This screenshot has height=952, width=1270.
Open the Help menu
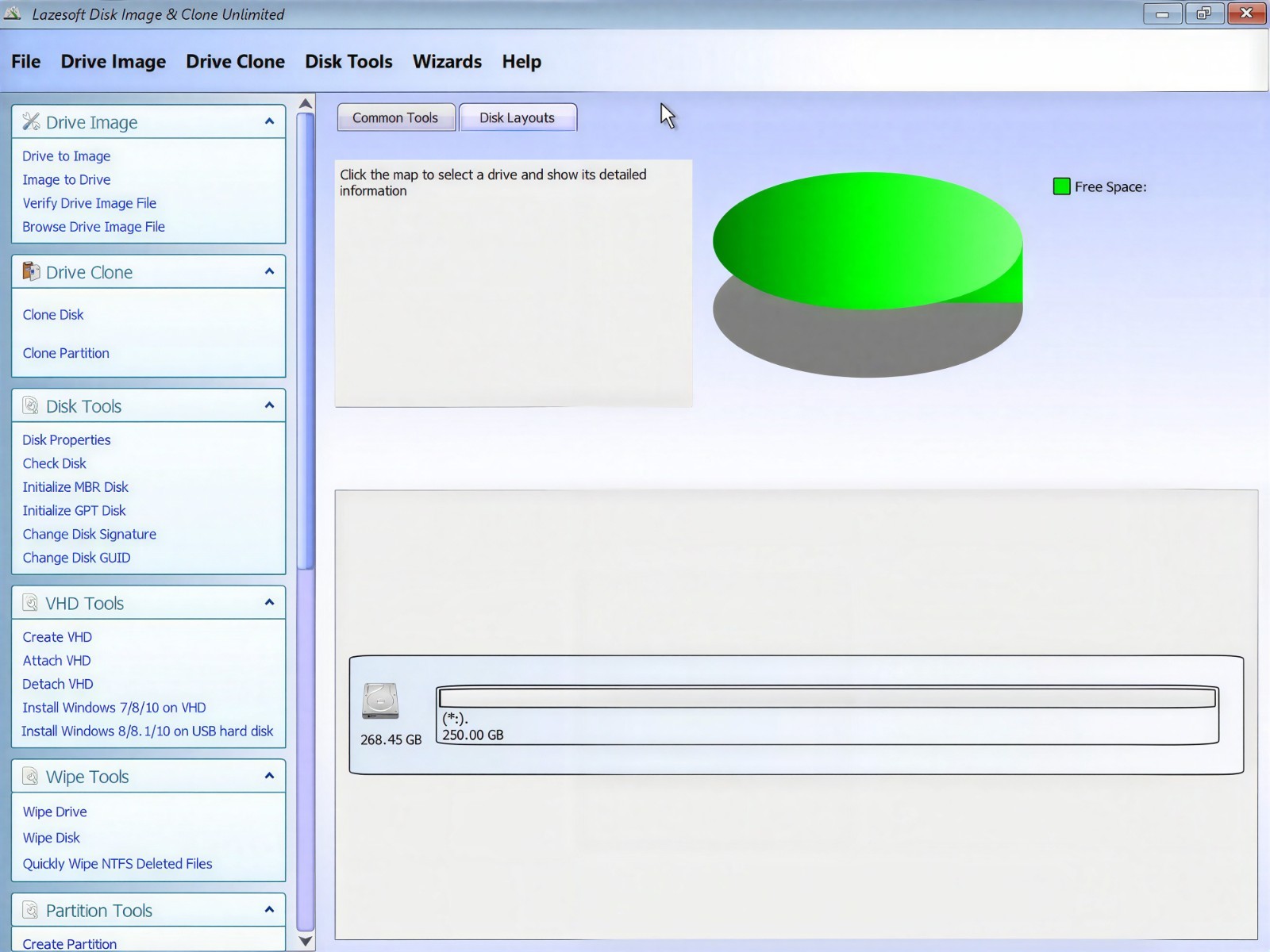(521, 62)
